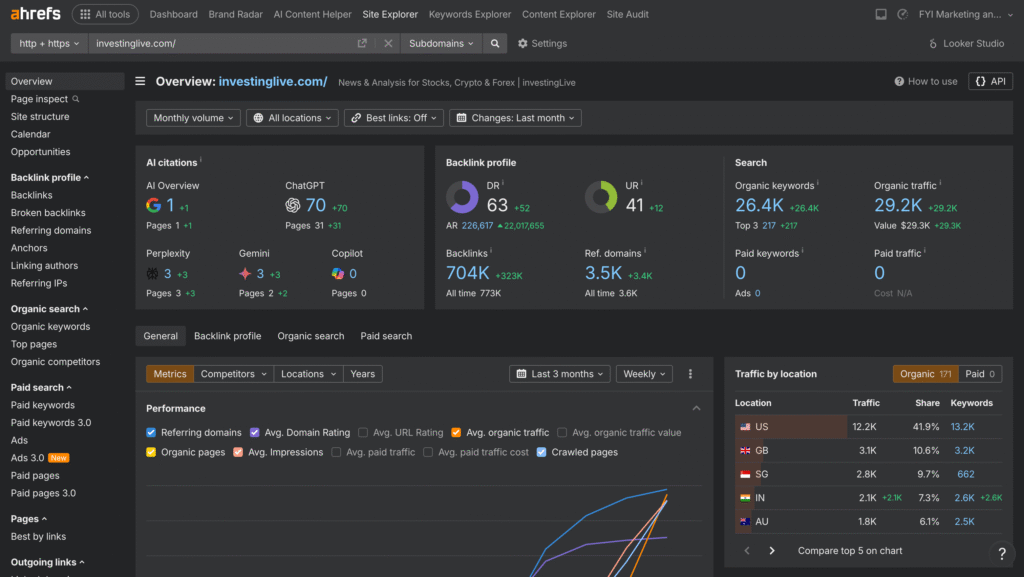Click the How to use help icon

pos(899,82)
